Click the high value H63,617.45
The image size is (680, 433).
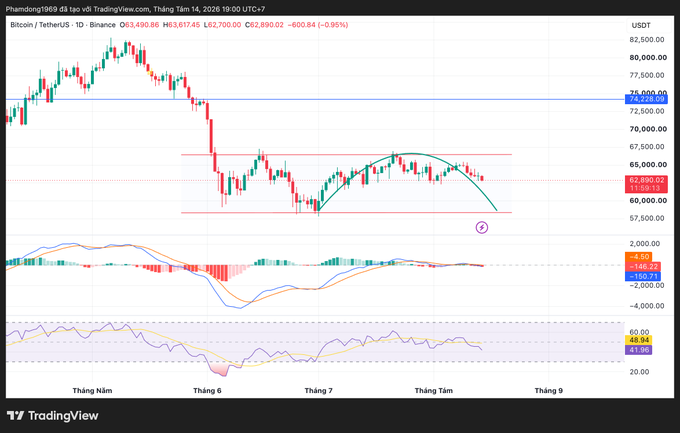click(x=181, y=25)
